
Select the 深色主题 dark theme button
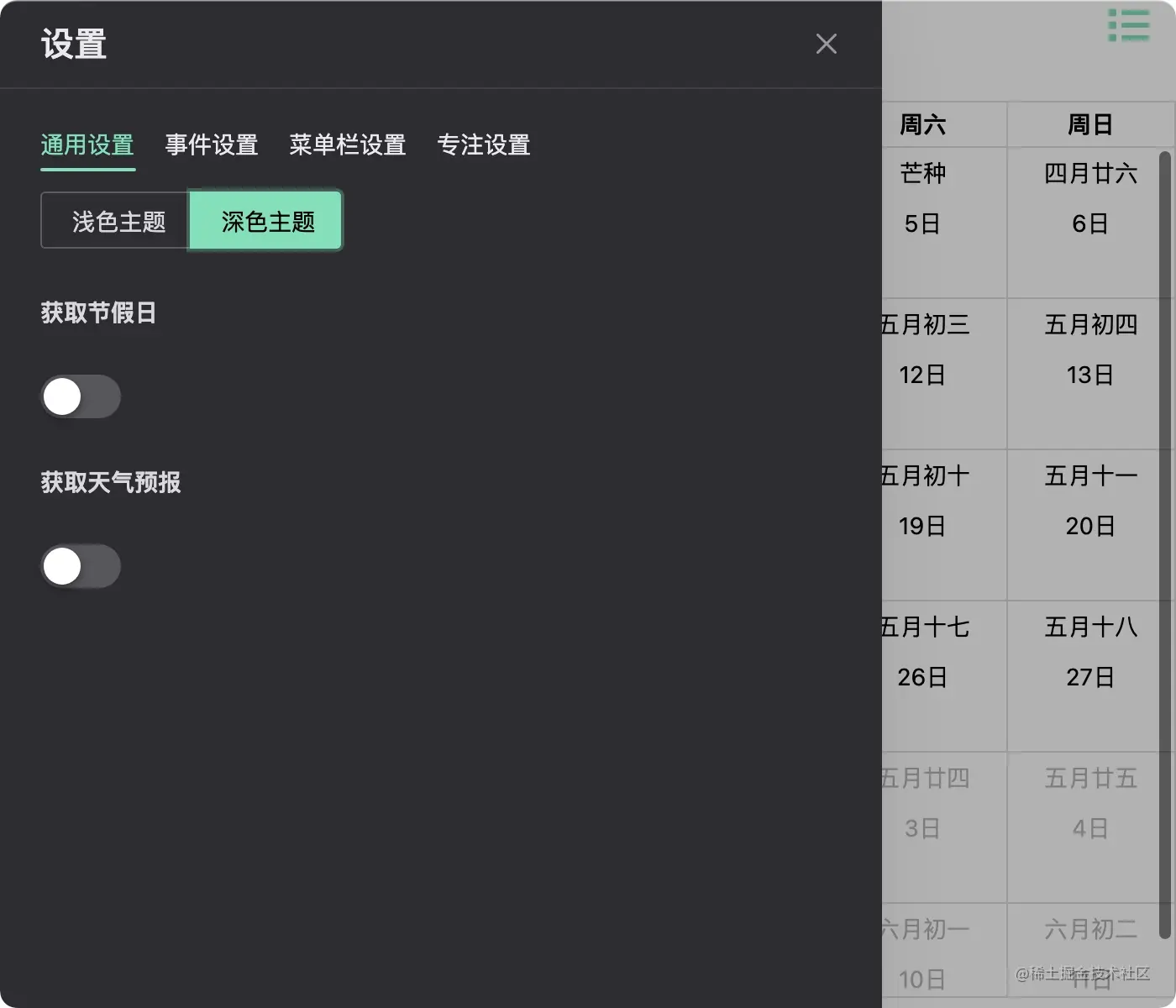coord(266,221)
